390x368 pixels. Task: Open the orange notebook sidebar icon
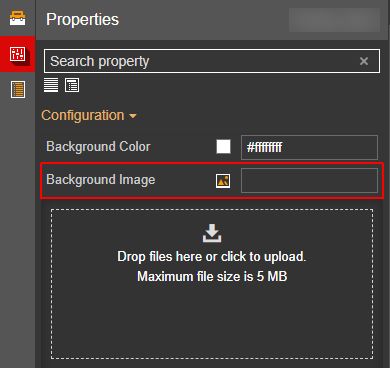click(18, 89)
